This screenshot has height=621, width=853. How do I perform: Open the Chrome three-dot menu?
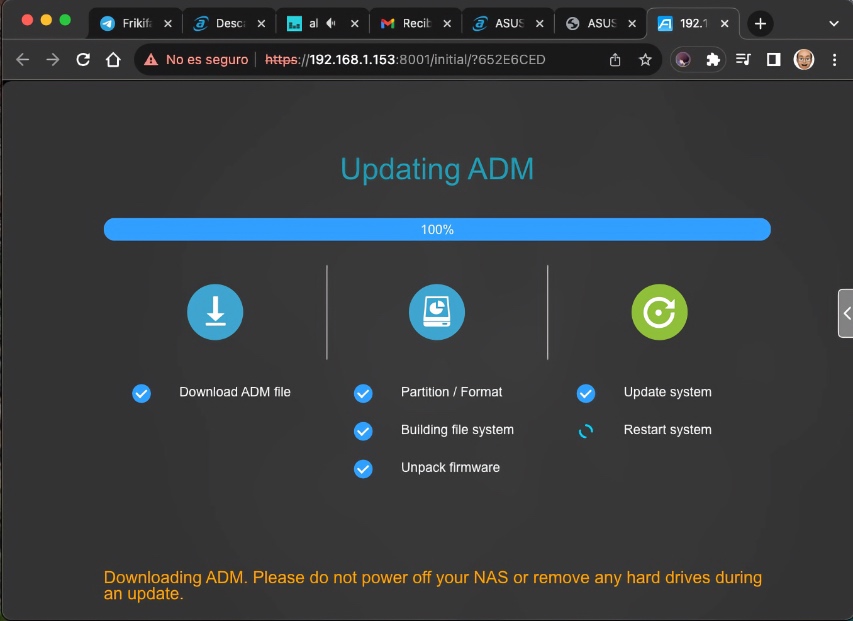coord(835,59)
